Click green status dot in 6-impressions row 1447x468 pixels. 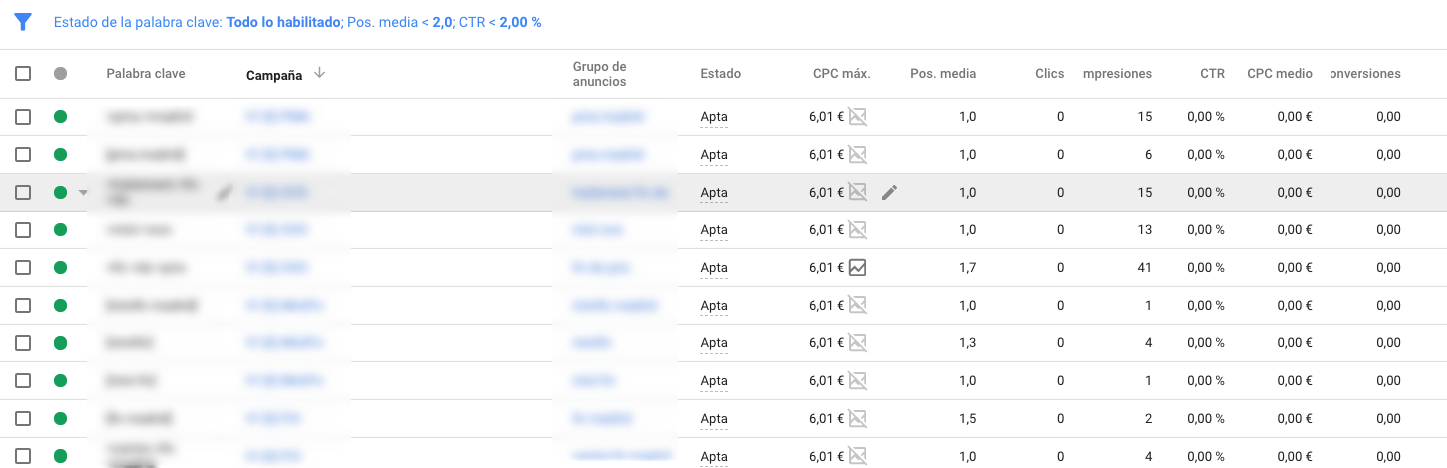(60, 155)
